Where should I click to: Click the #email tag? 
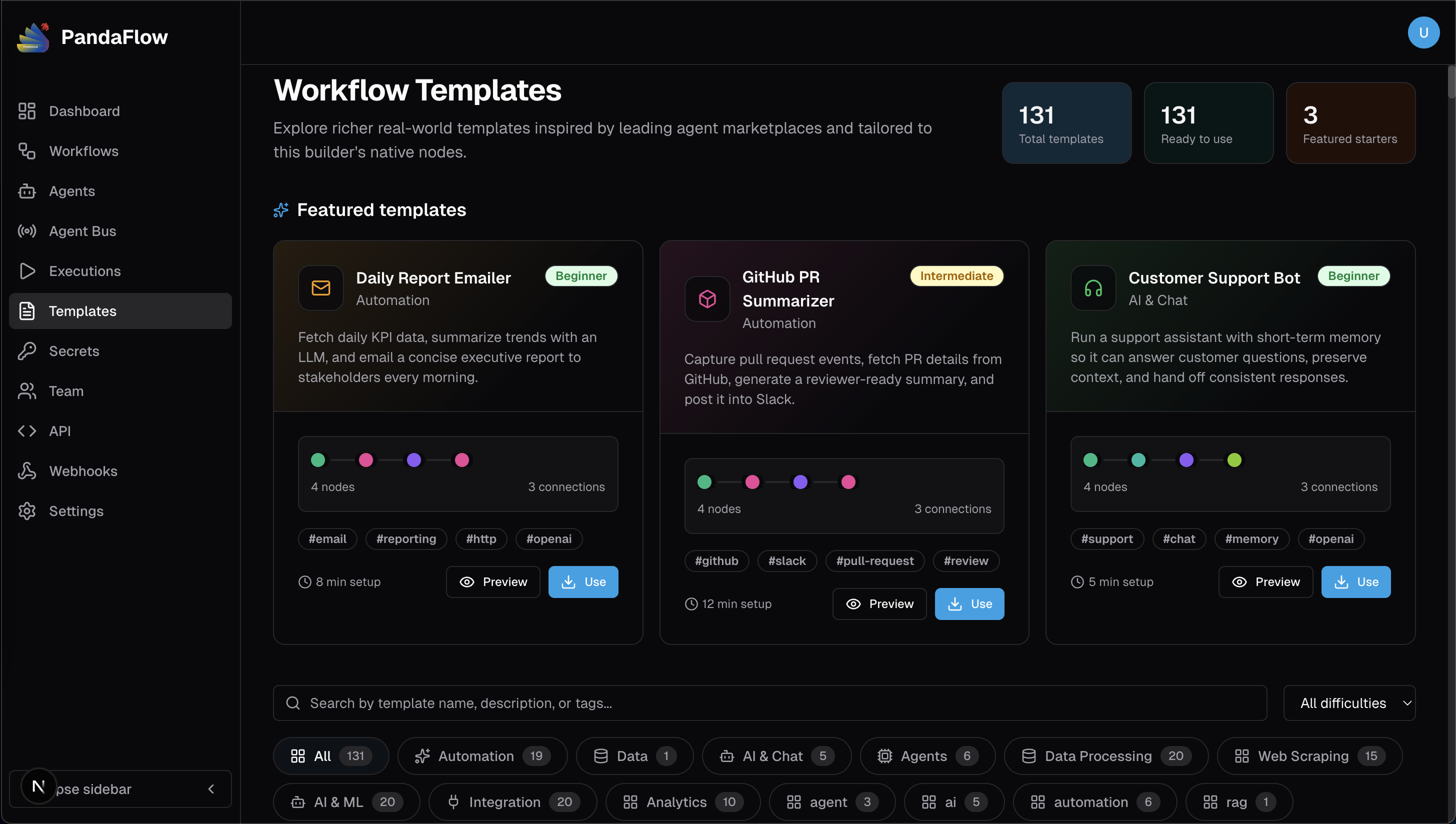327,539
